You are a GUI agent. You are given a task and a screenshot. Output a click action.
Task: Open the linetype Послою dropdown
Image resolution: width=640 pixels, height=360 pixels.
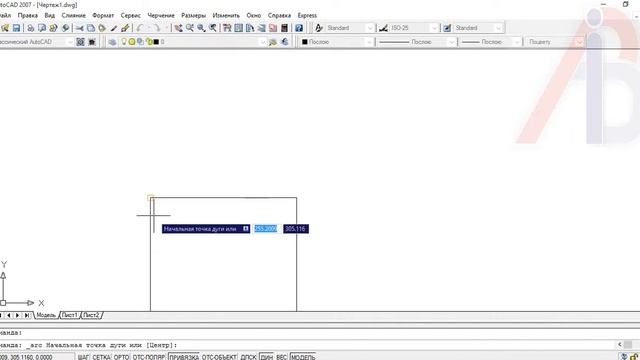pyautogui.click(x=417, y=42)
